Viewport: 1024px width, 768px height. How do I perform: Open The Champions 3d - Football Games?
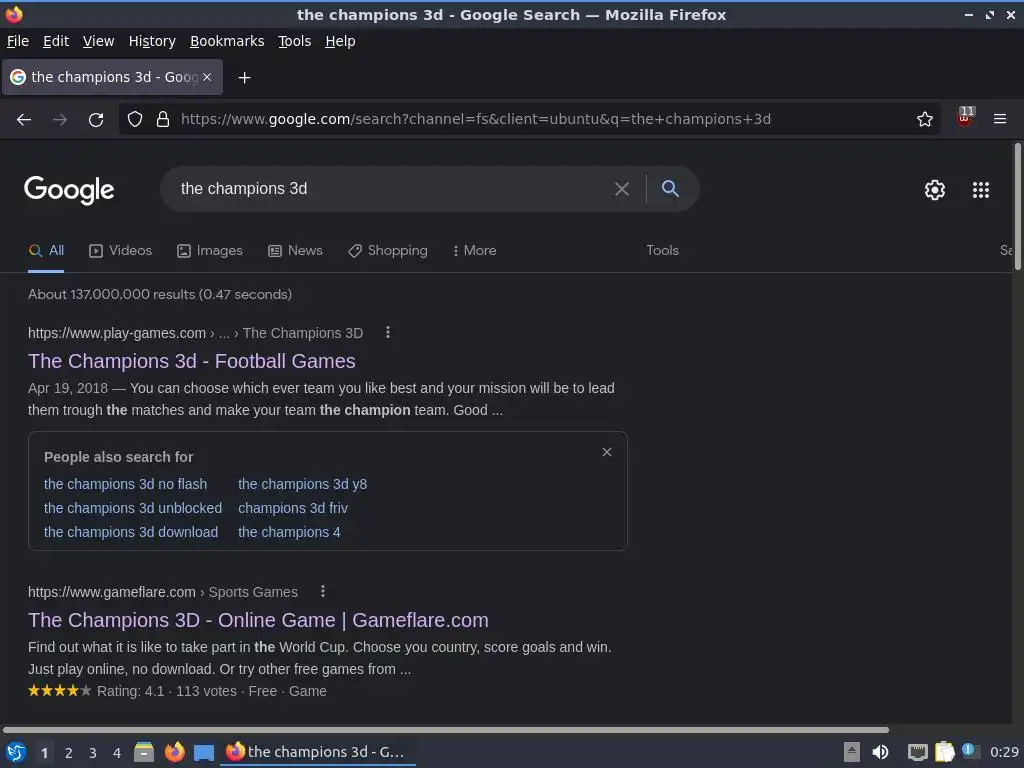coord(192,361)
